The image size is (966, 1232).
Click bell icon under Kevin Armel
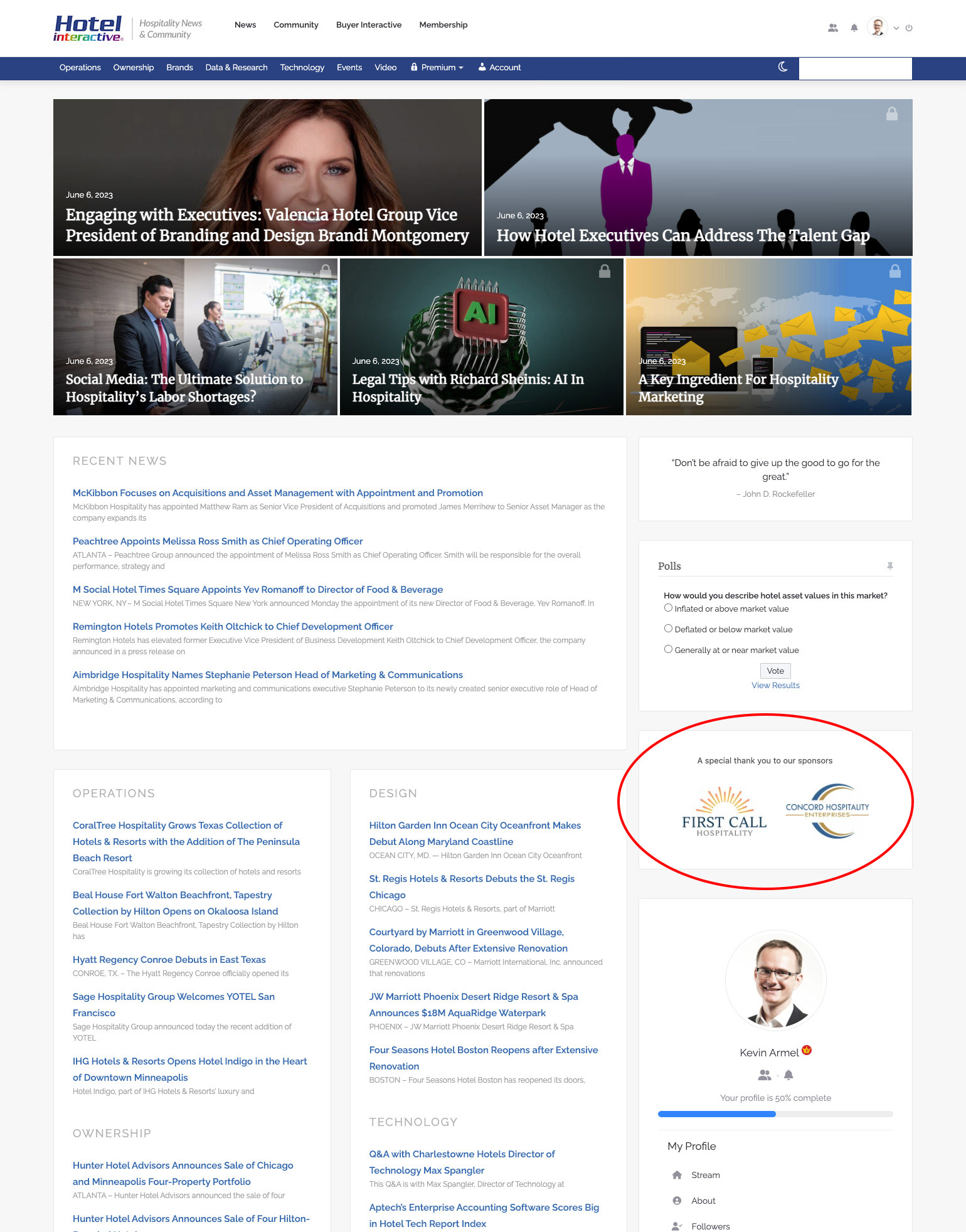[x=788, y=1075]
